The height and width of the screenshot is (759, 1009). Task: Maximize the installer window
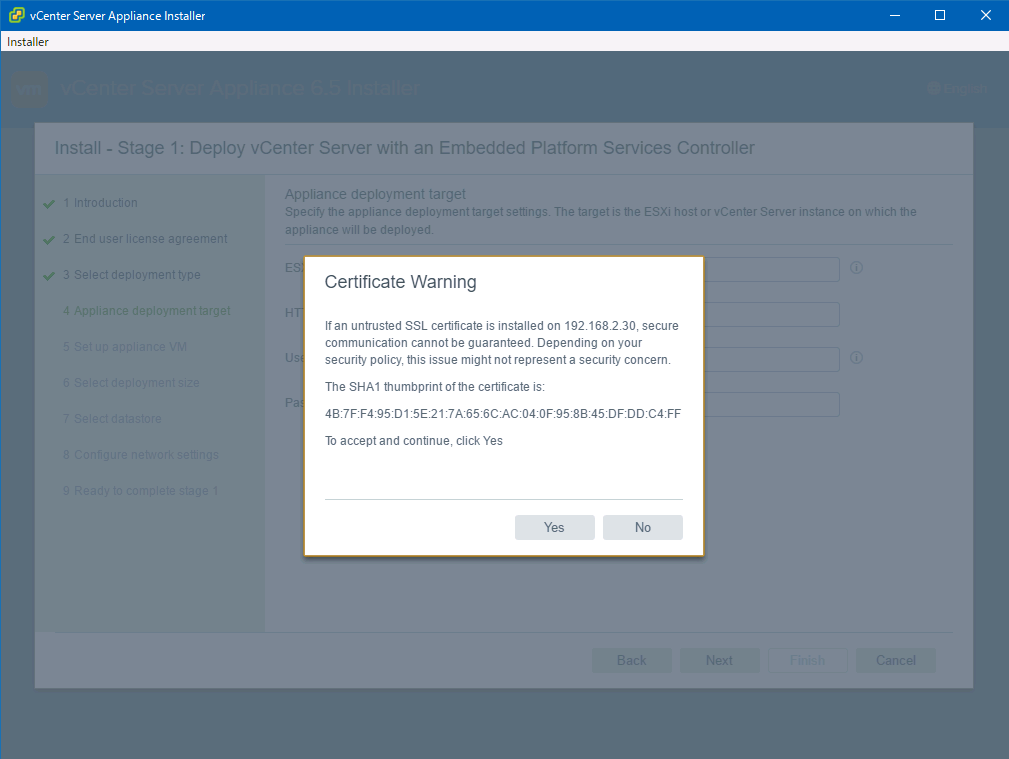click(x=940, y=15)
